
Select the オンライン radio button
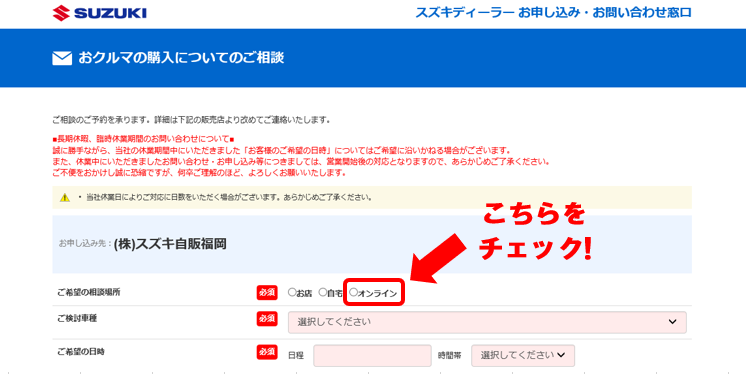(x=353, y=292)
